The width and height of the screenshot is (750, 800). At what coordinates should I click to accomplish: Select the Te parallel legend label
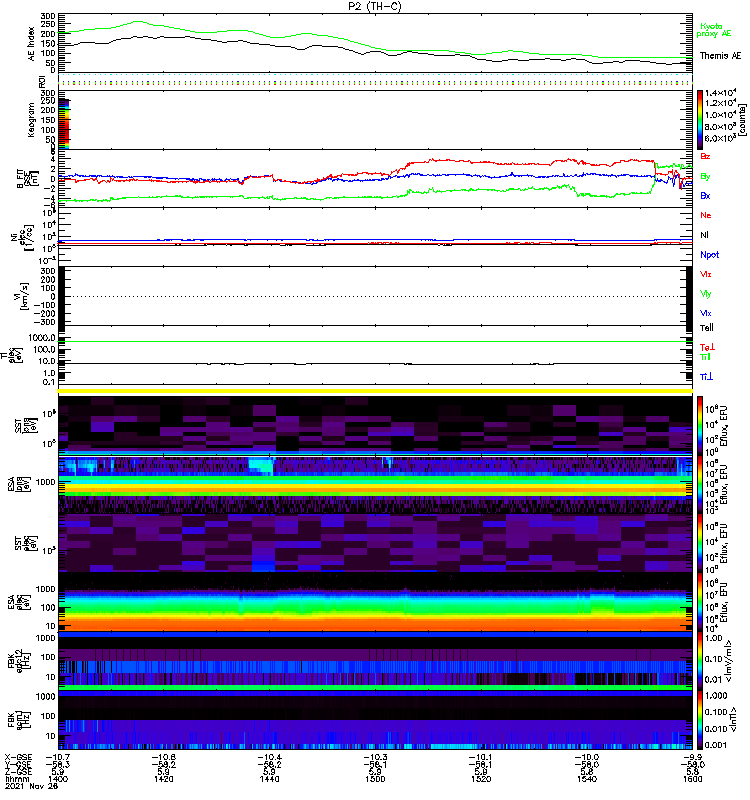(707, 328)
